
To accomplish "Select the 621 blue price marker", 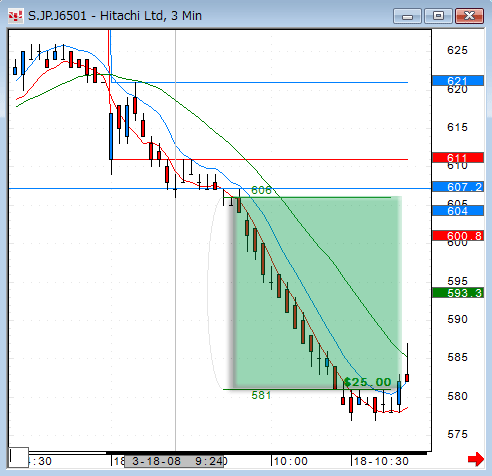I will [458, 81].
